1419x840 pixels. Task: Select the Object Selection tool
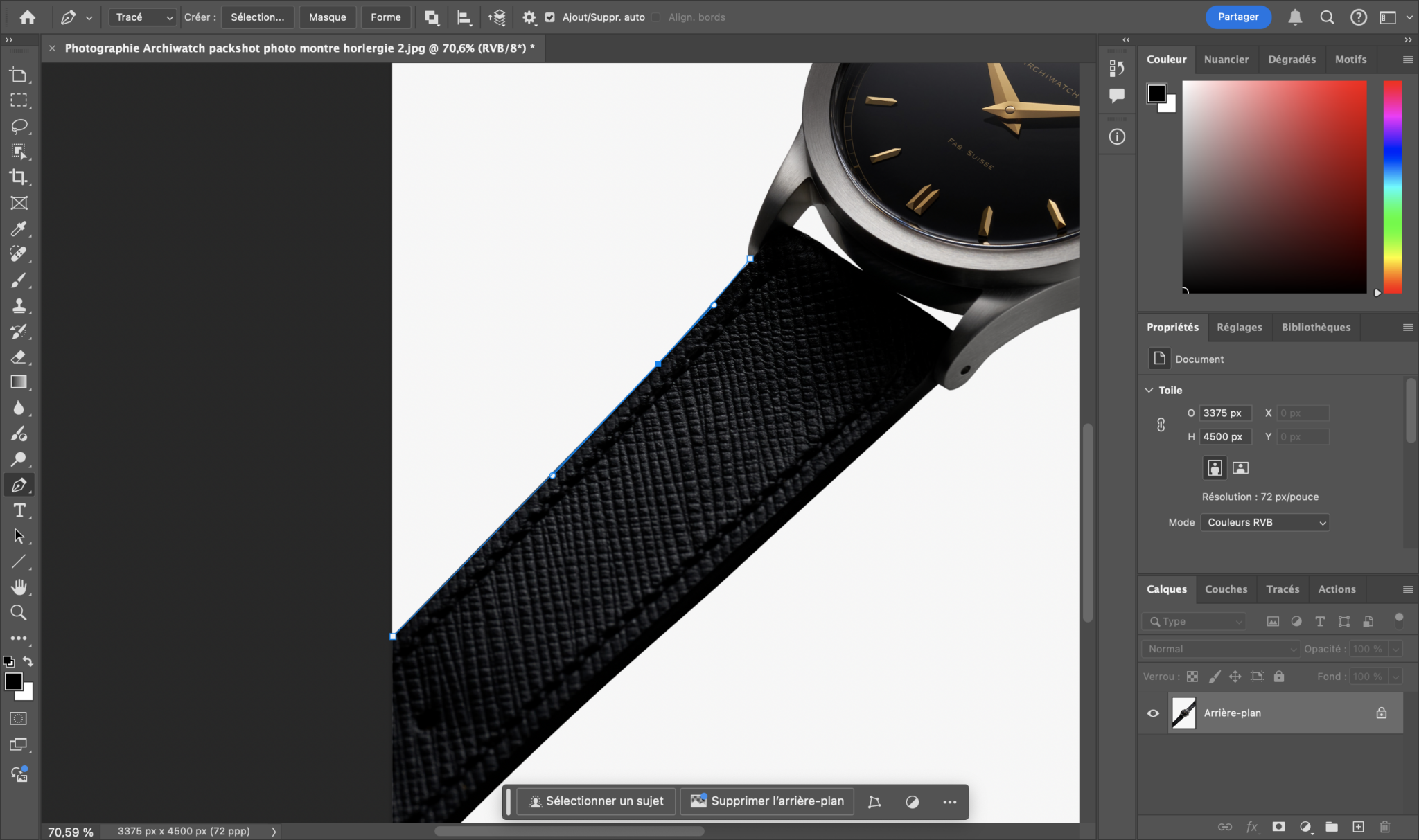[x=19, y=152]
